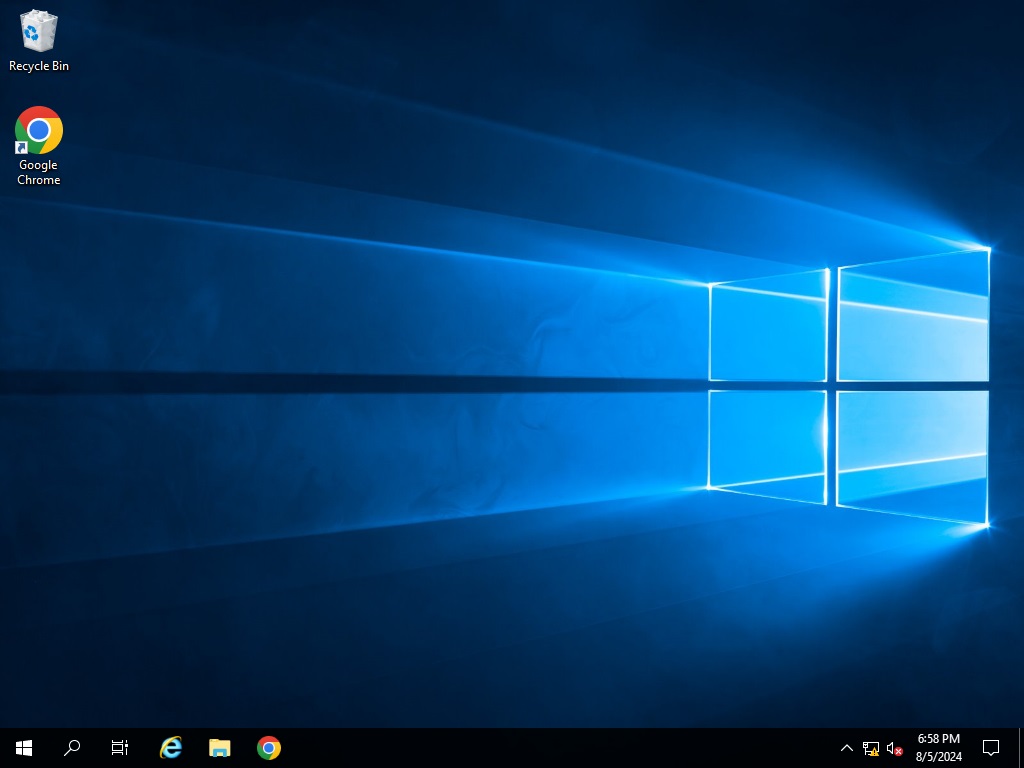Open the muted volume tray icon
Viewport: 1024px width, 768px height.
click(x=894, y=748)
